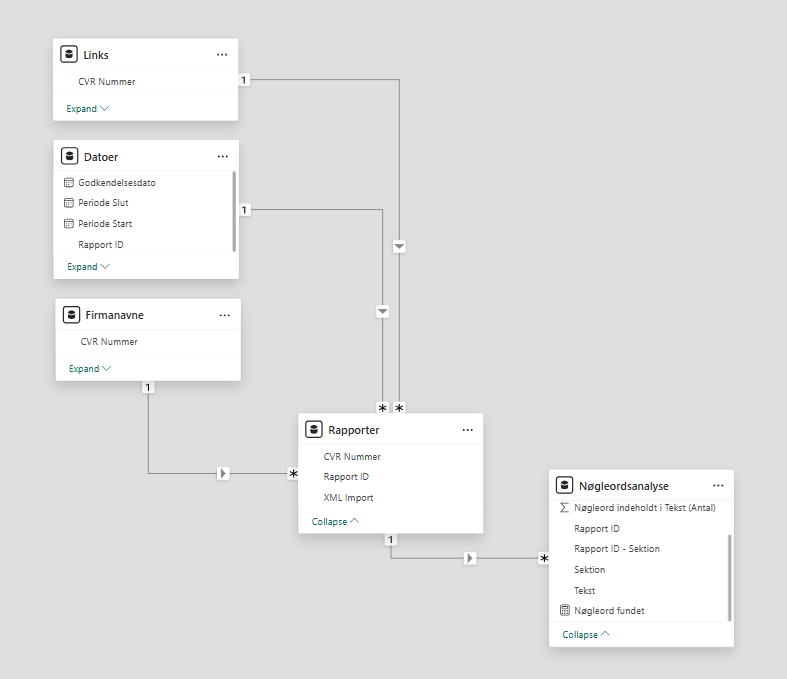Click the Datoer table title
The height and width of the screenshot is (679, 787).
coord(101,157)
